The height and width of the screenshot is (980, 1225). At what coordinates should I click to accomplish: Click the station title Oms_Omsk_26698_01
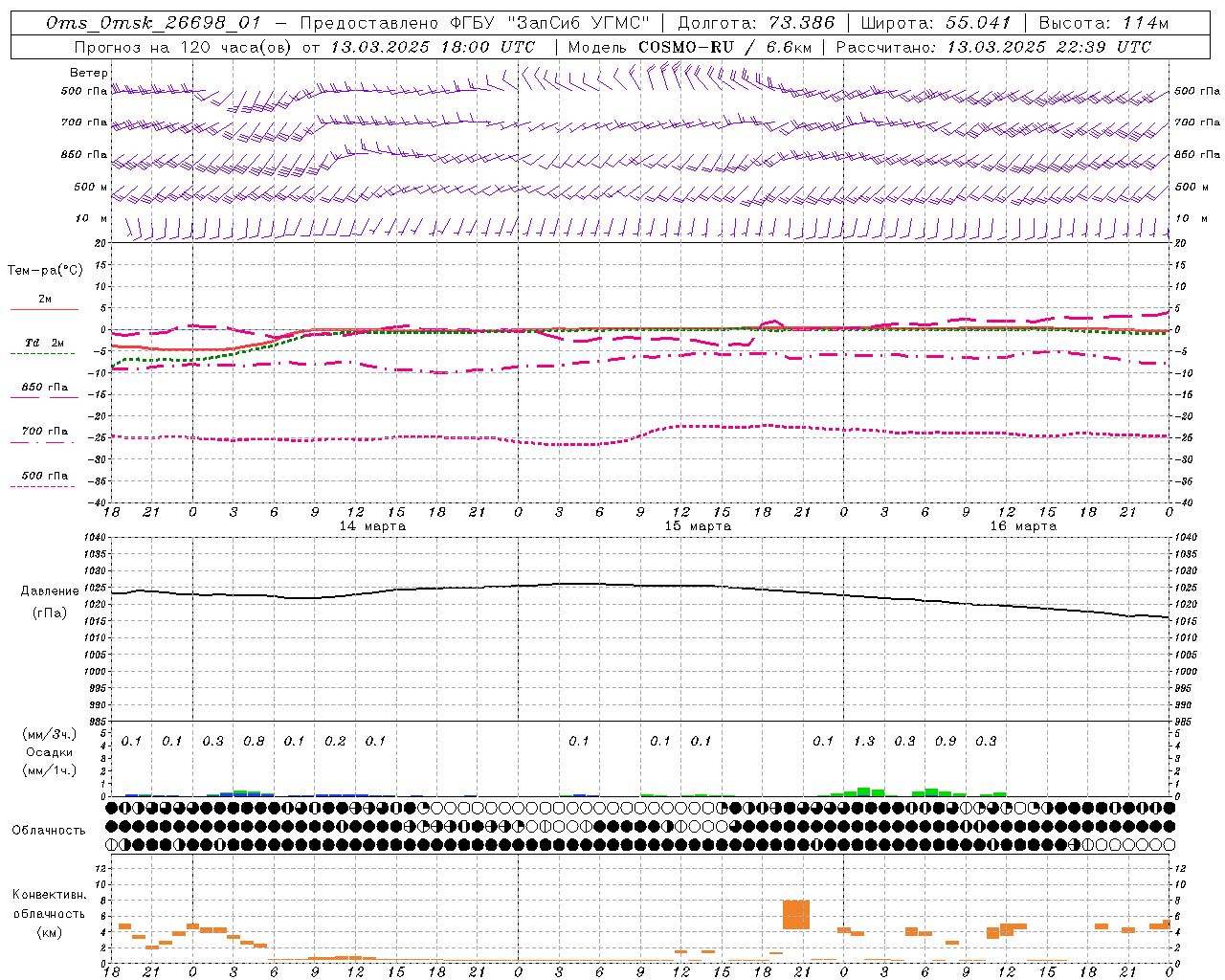(x=153, y=23)
